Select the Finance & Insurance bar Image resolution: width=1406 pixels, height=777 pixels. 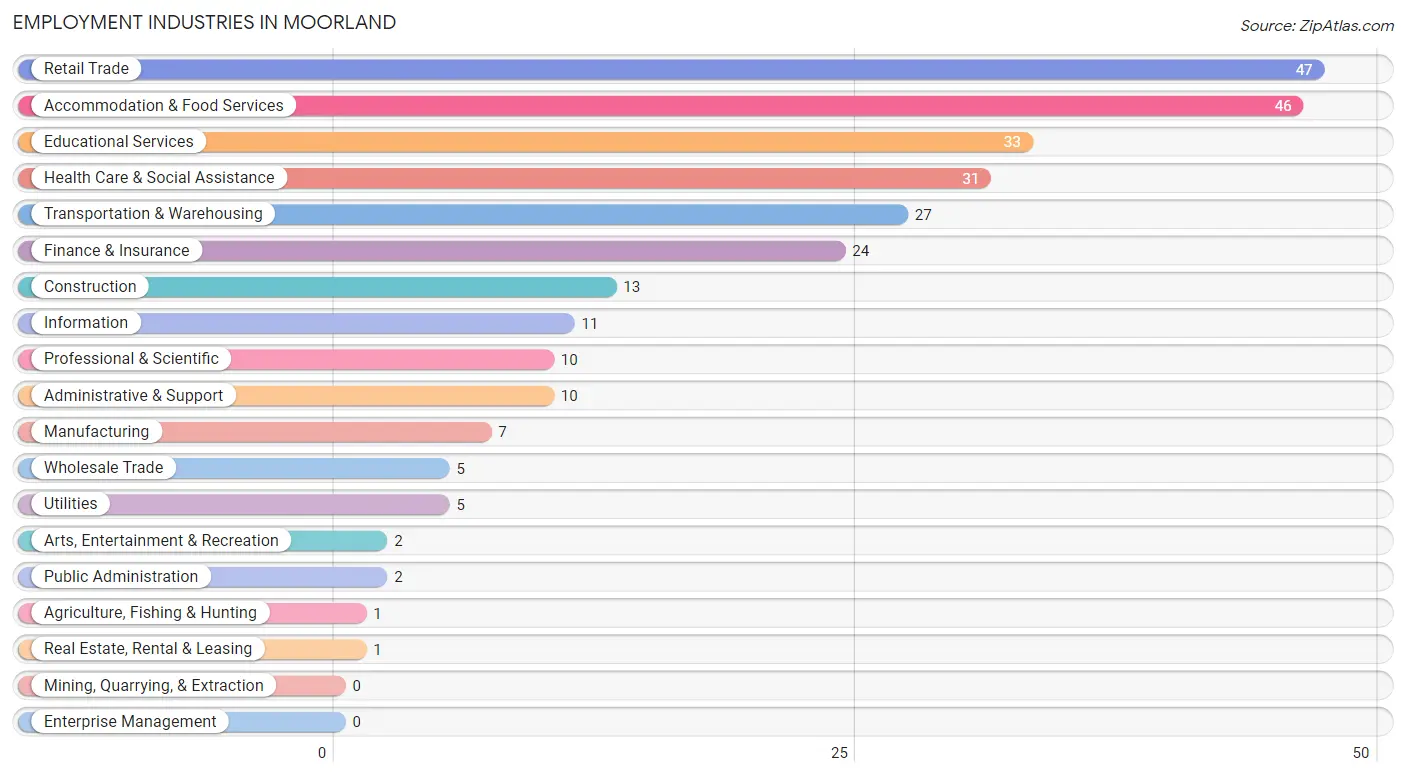(x=432, y=250)
